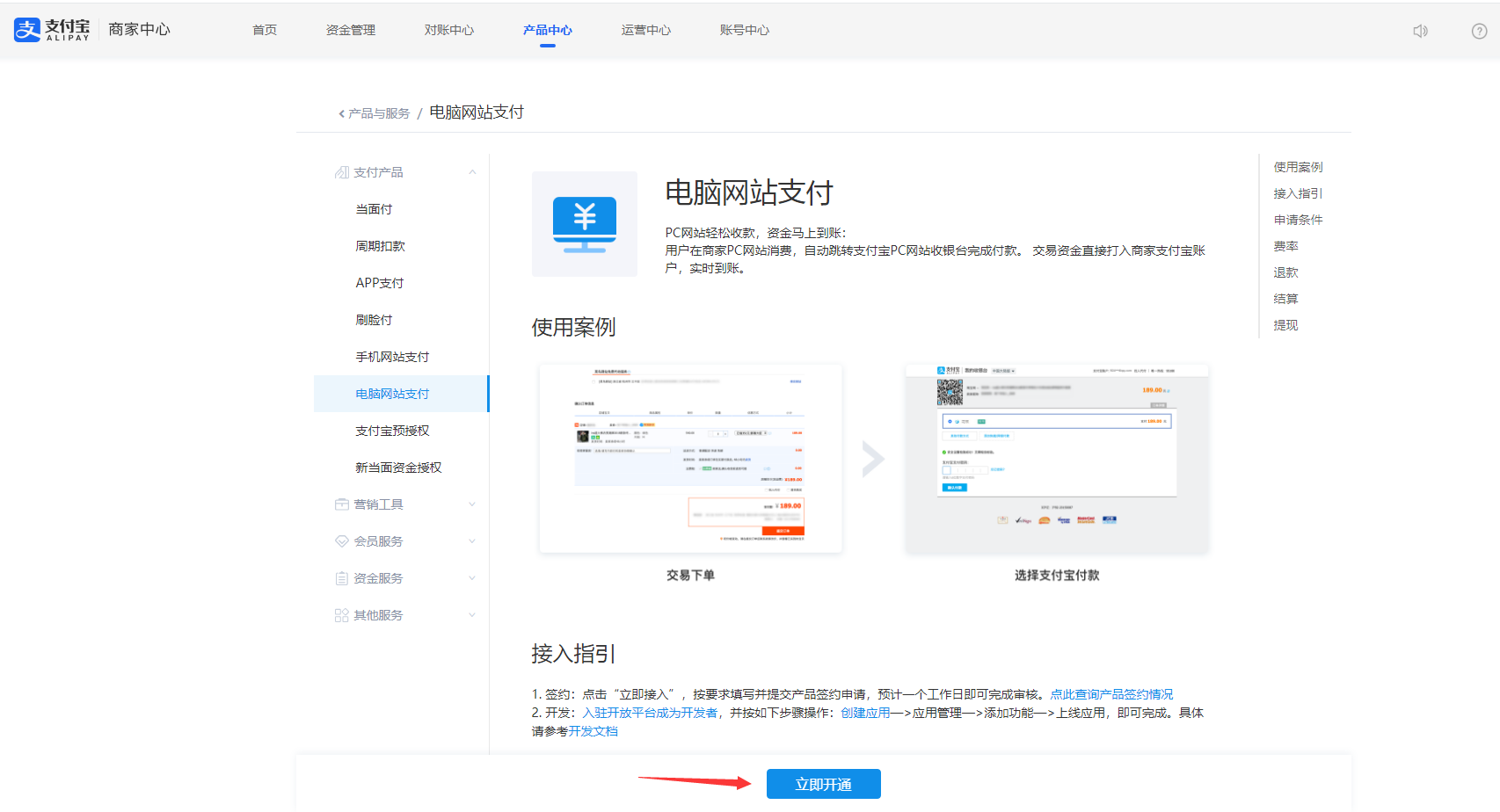This screenshot has width=1500, height=812.
Task: Expand the 资金服务 section chevron
Action: point(472,578)
